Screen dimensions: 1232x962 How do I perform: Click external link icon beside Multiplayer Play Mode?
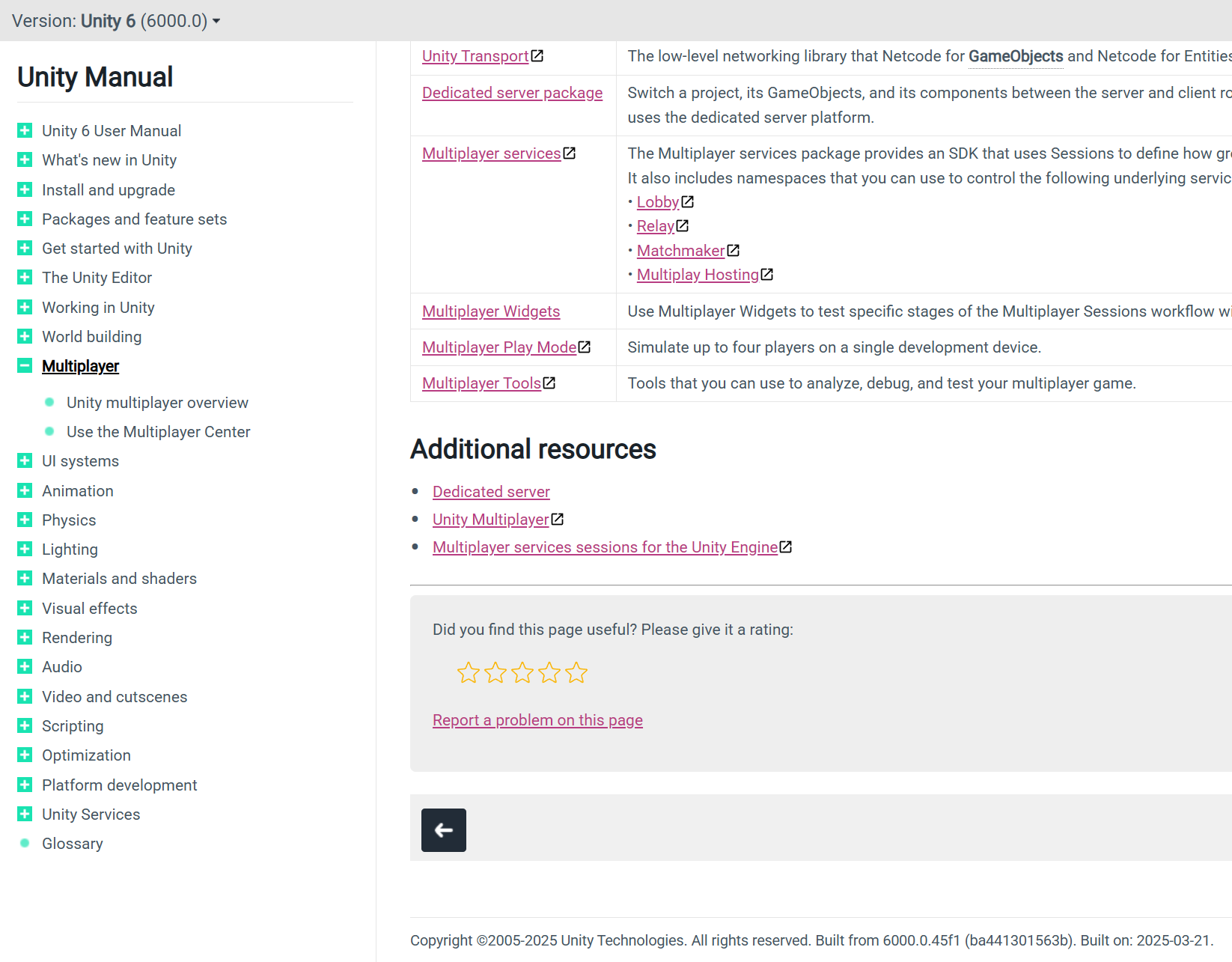point(585,347)
